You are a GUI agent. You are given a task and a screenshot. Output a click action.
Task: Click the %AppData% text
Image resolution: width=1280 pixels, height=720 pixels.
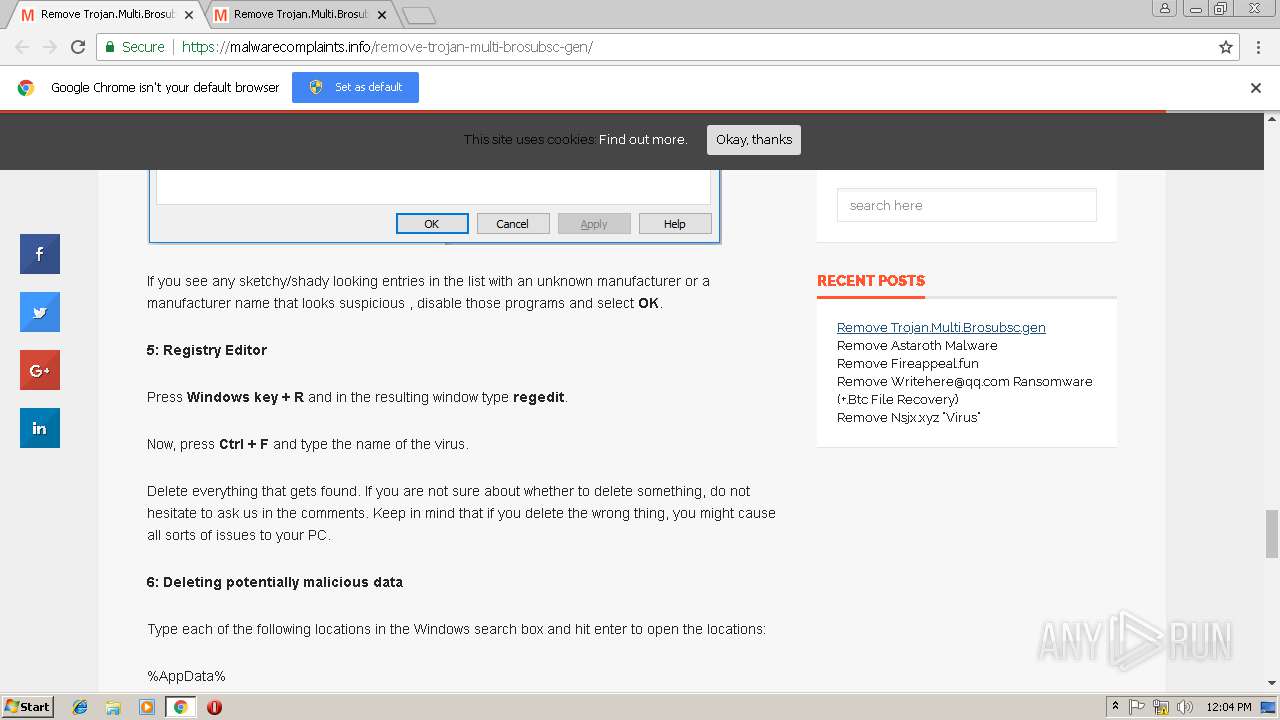pos(186,676)
